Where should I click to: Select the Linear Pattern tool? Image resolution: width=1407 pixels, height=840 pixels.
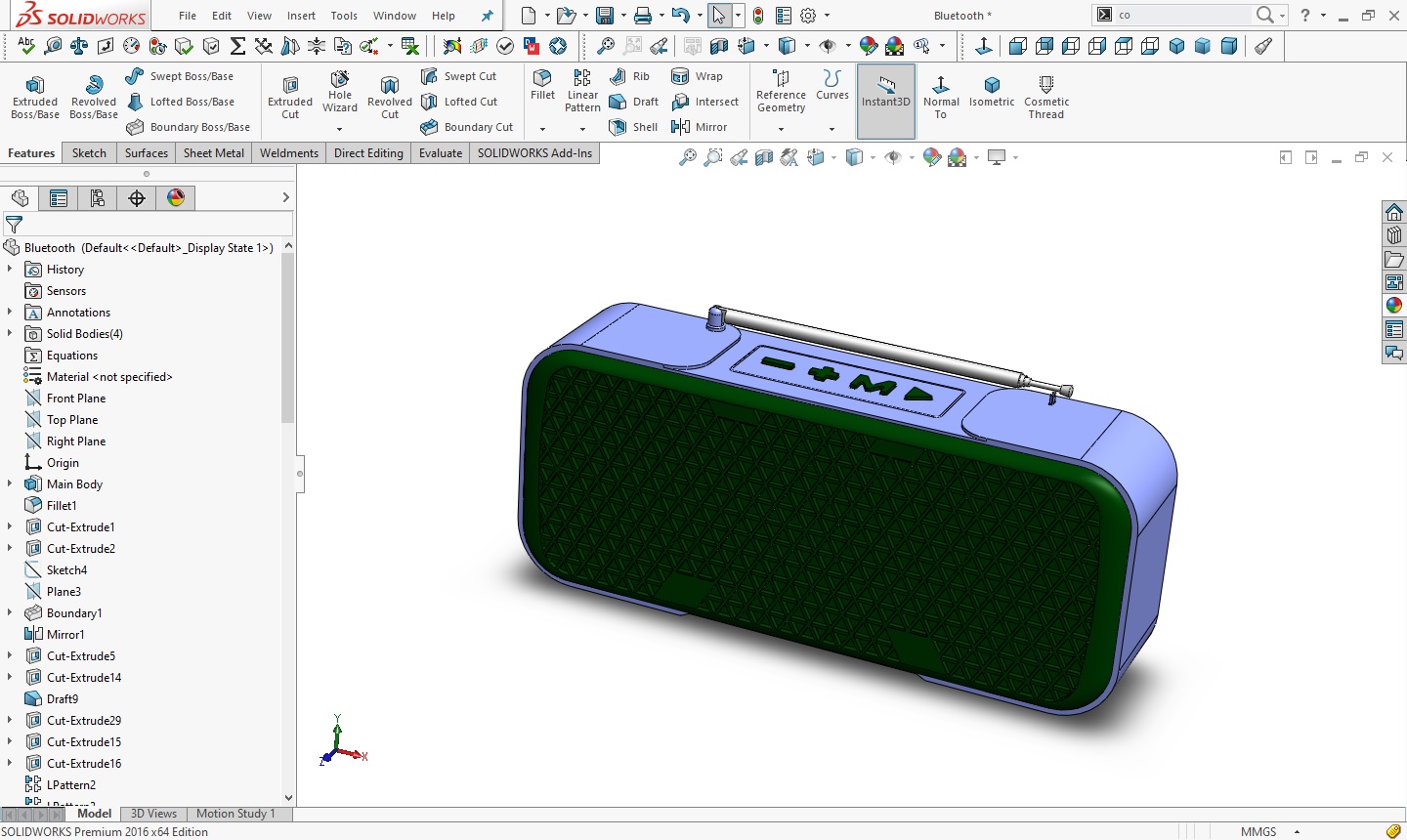click(x=582, y=91)
